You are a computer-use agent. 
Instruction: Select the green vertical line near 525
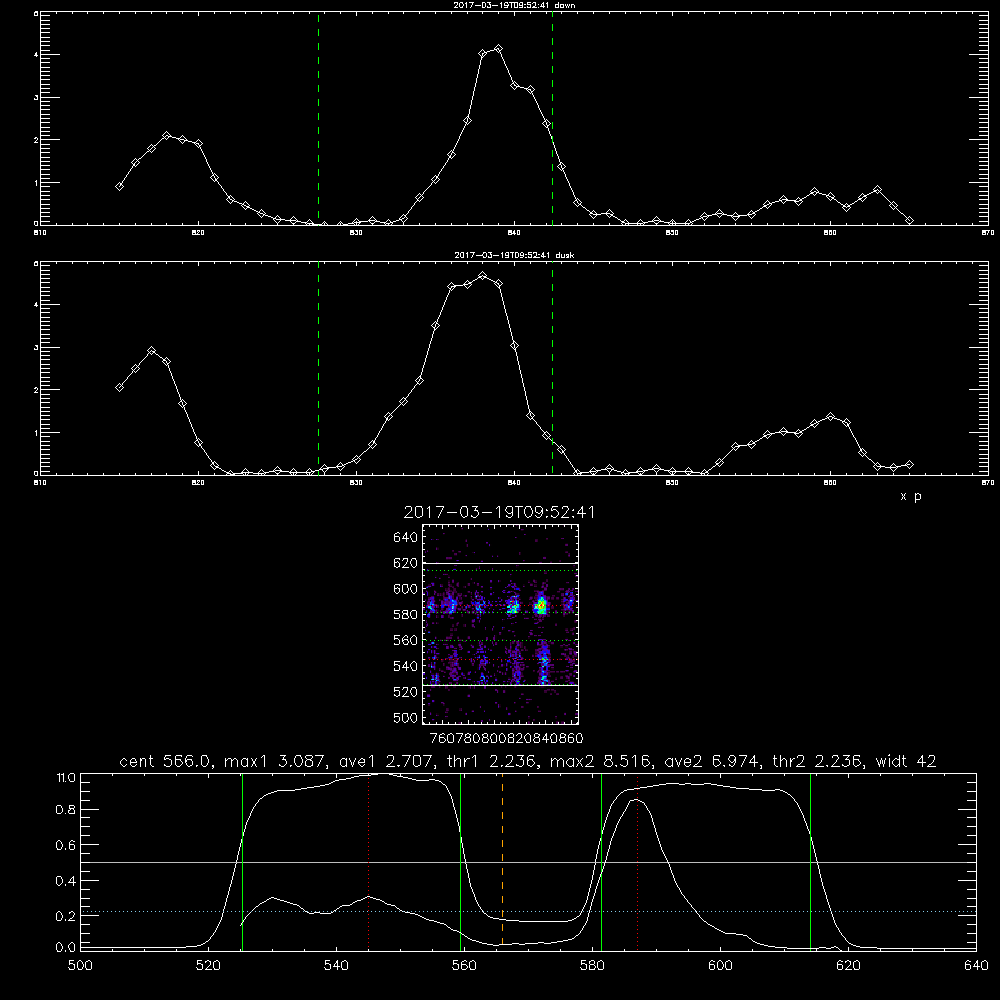pos(242,861)
